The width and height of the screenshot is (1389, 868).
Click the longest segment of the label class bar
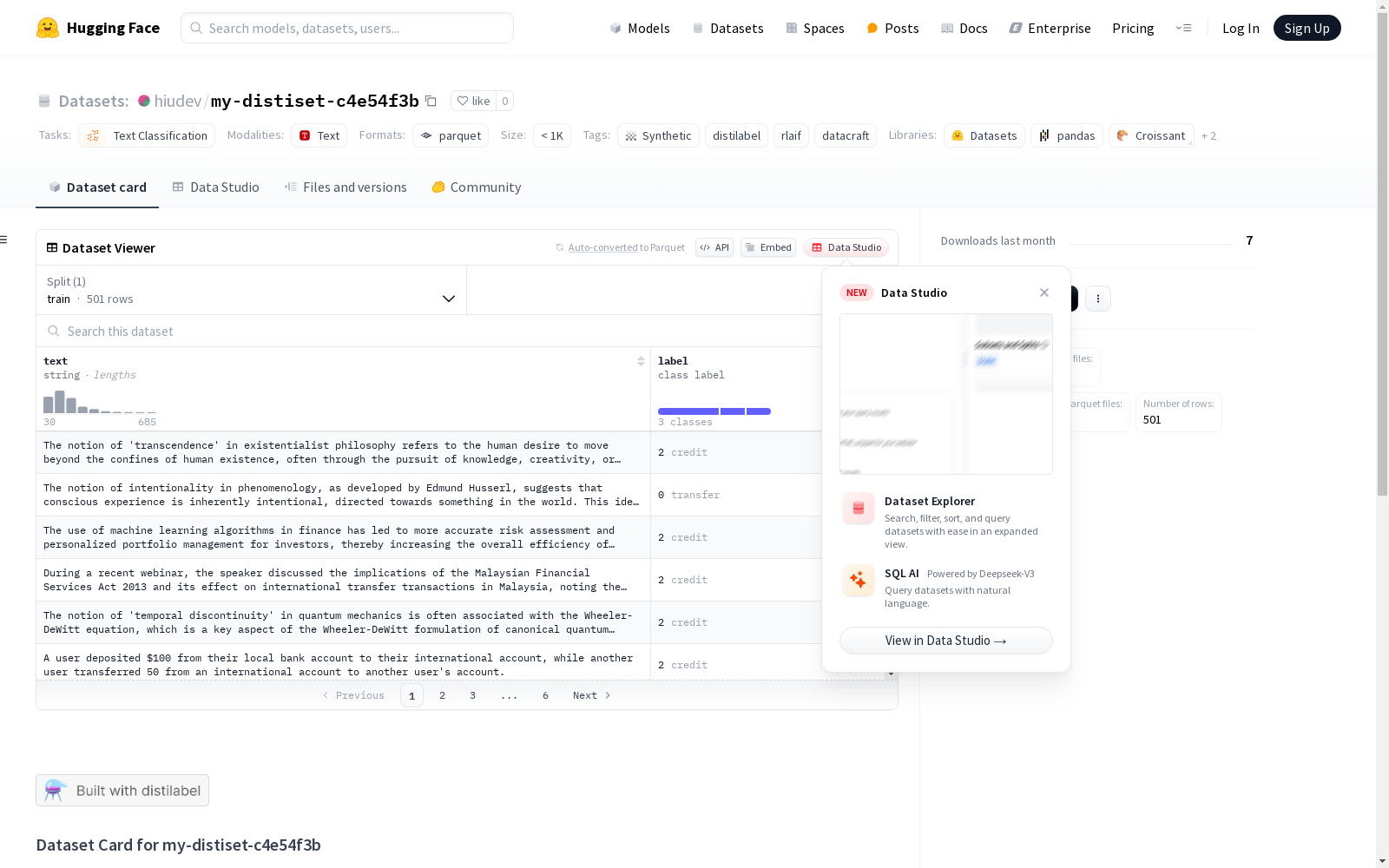tap(688, 411)
